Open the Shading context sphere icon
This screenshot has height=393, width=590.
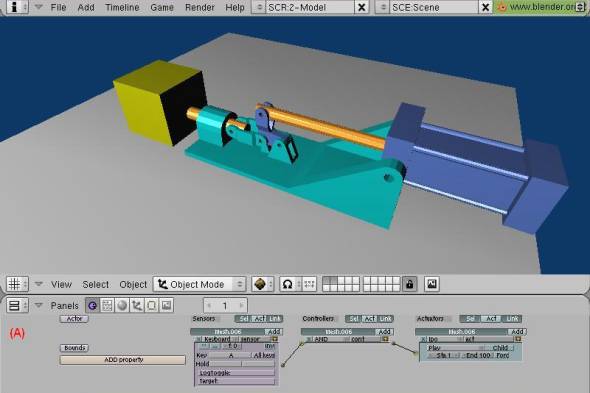(x=122, y=305)
